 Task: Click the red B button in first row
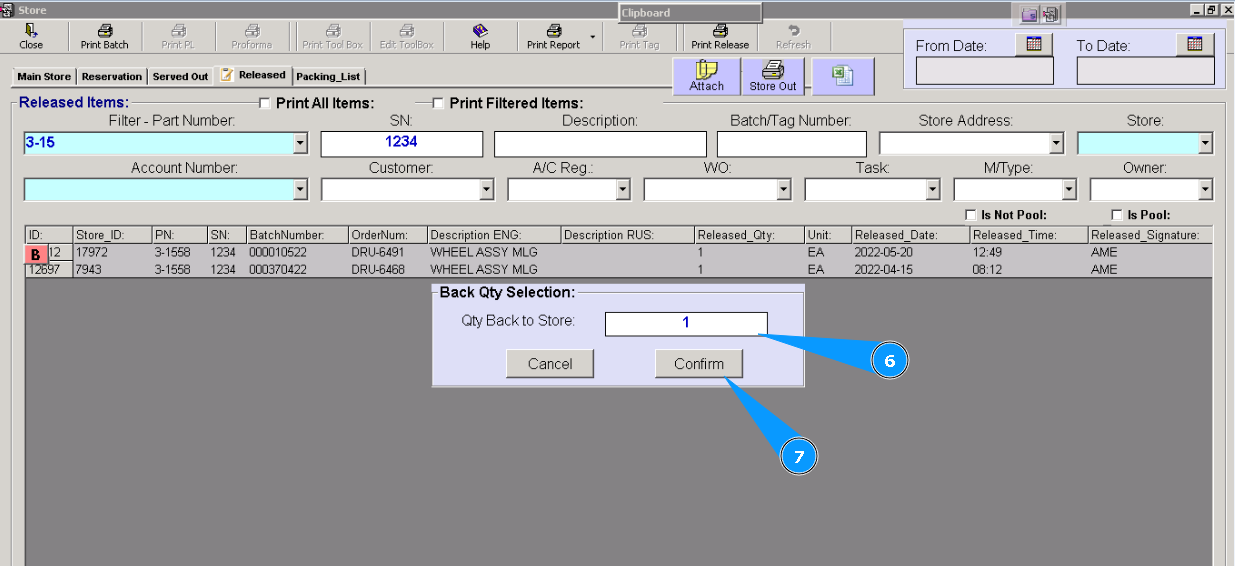coord(36,255)
